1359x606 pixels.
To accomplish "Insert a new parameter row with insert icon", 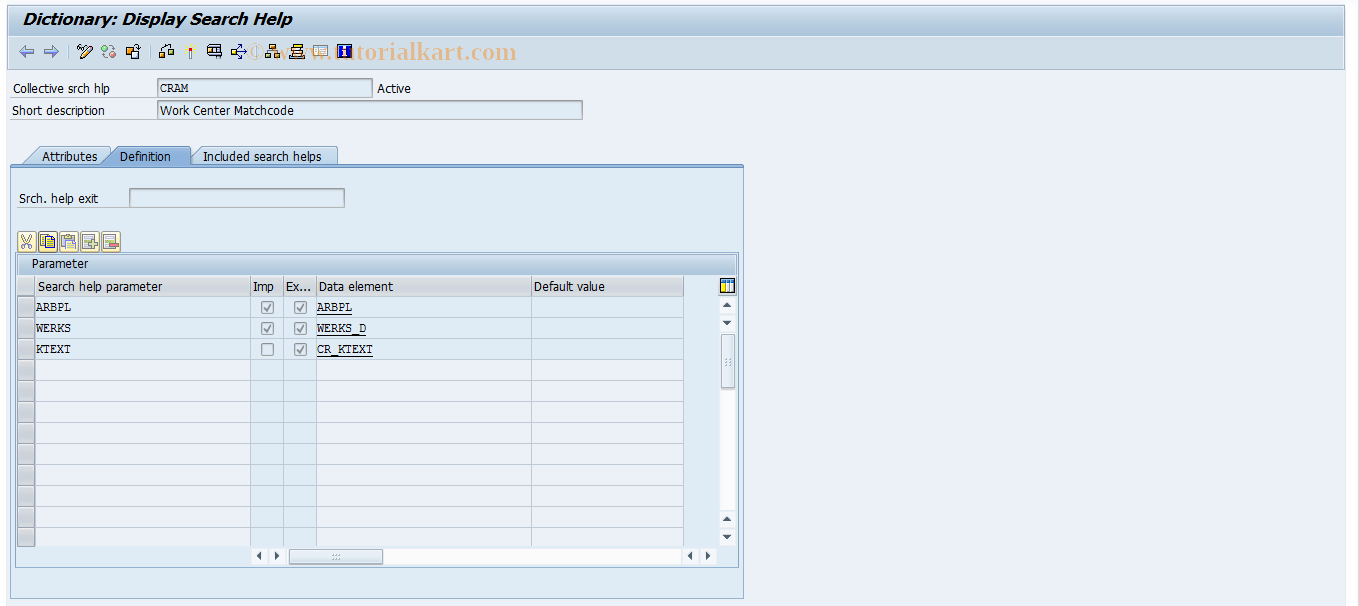I will click(89, 241).
